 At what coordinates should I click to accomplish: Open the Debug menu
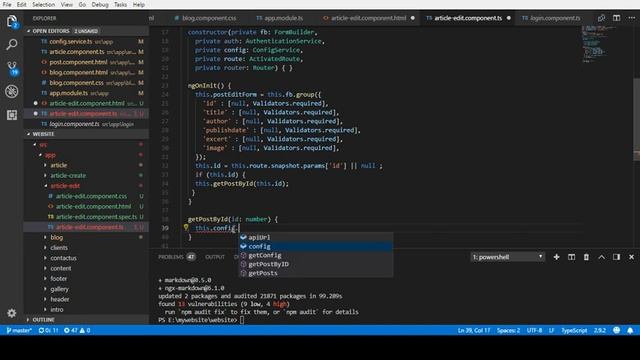[100, 4]
